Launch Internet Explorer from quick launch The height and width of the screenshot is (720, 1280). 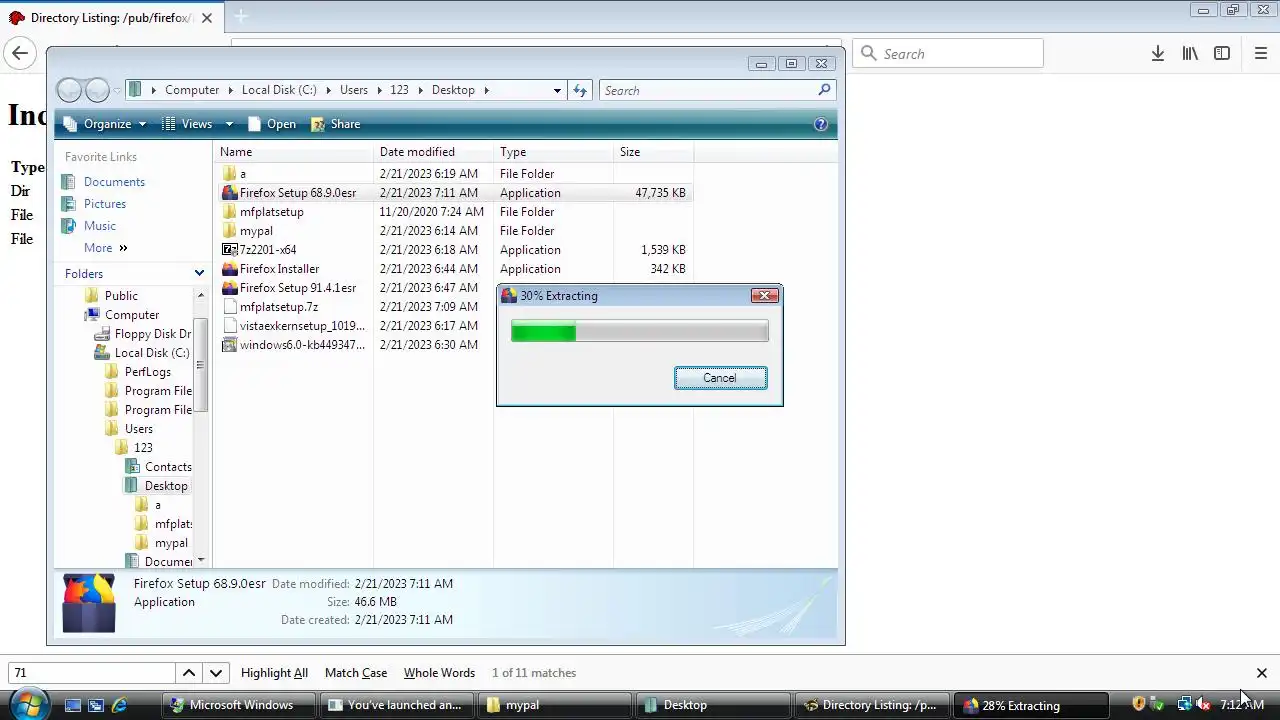tap(119, 705)
